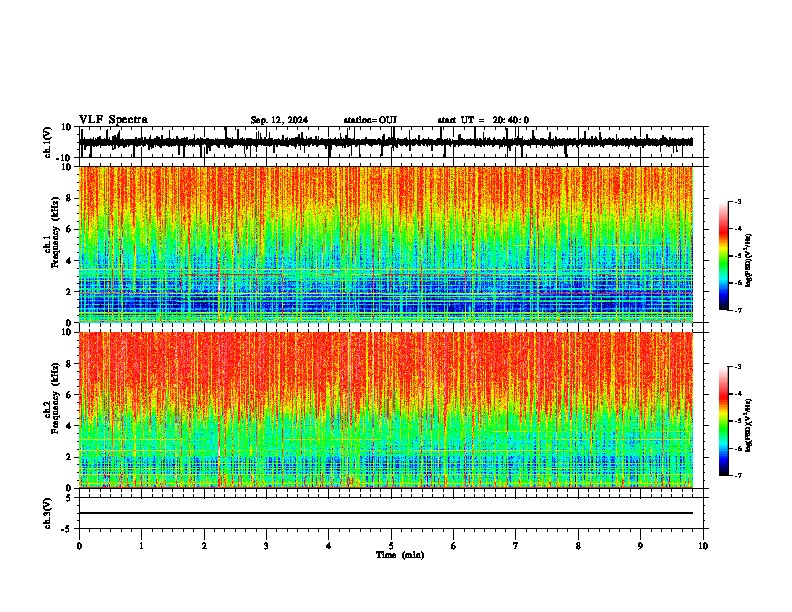Click the time axis tick label "9"
The width and height of the screenshot is (792, 612).
point(640,546)
